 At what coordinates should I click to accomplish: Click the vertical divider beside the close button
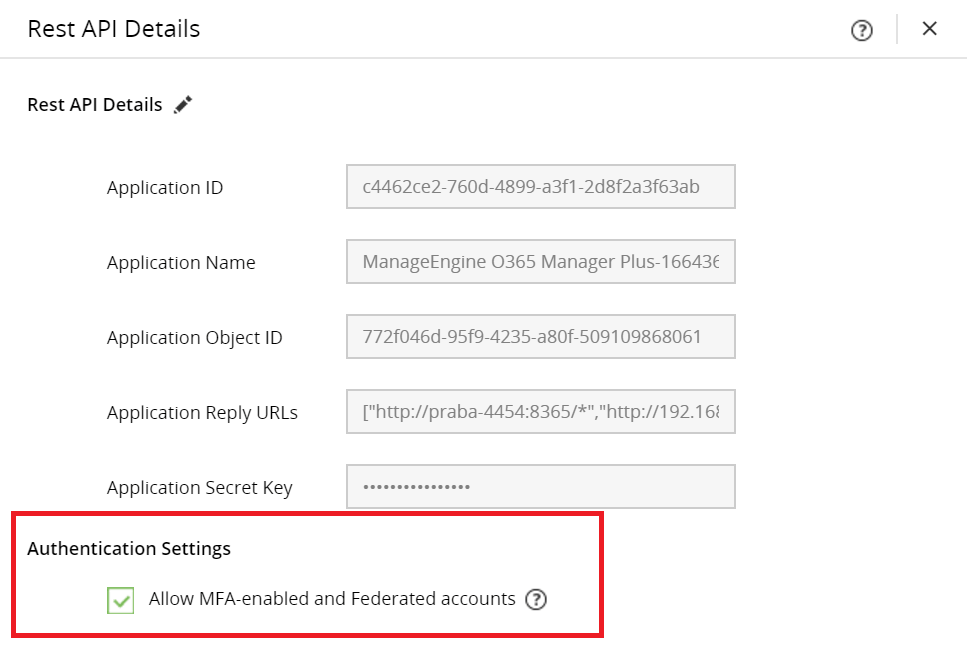(x=897, y=29)
